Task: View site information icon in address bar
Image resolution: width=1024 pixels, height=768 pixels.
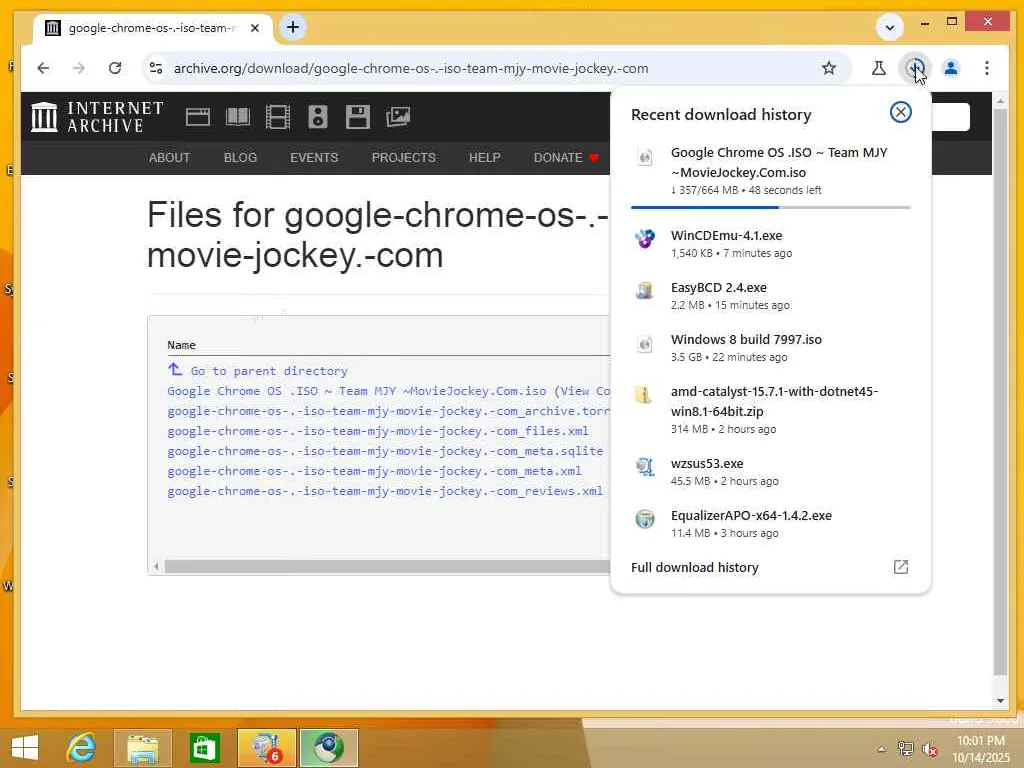Action: 156,68
